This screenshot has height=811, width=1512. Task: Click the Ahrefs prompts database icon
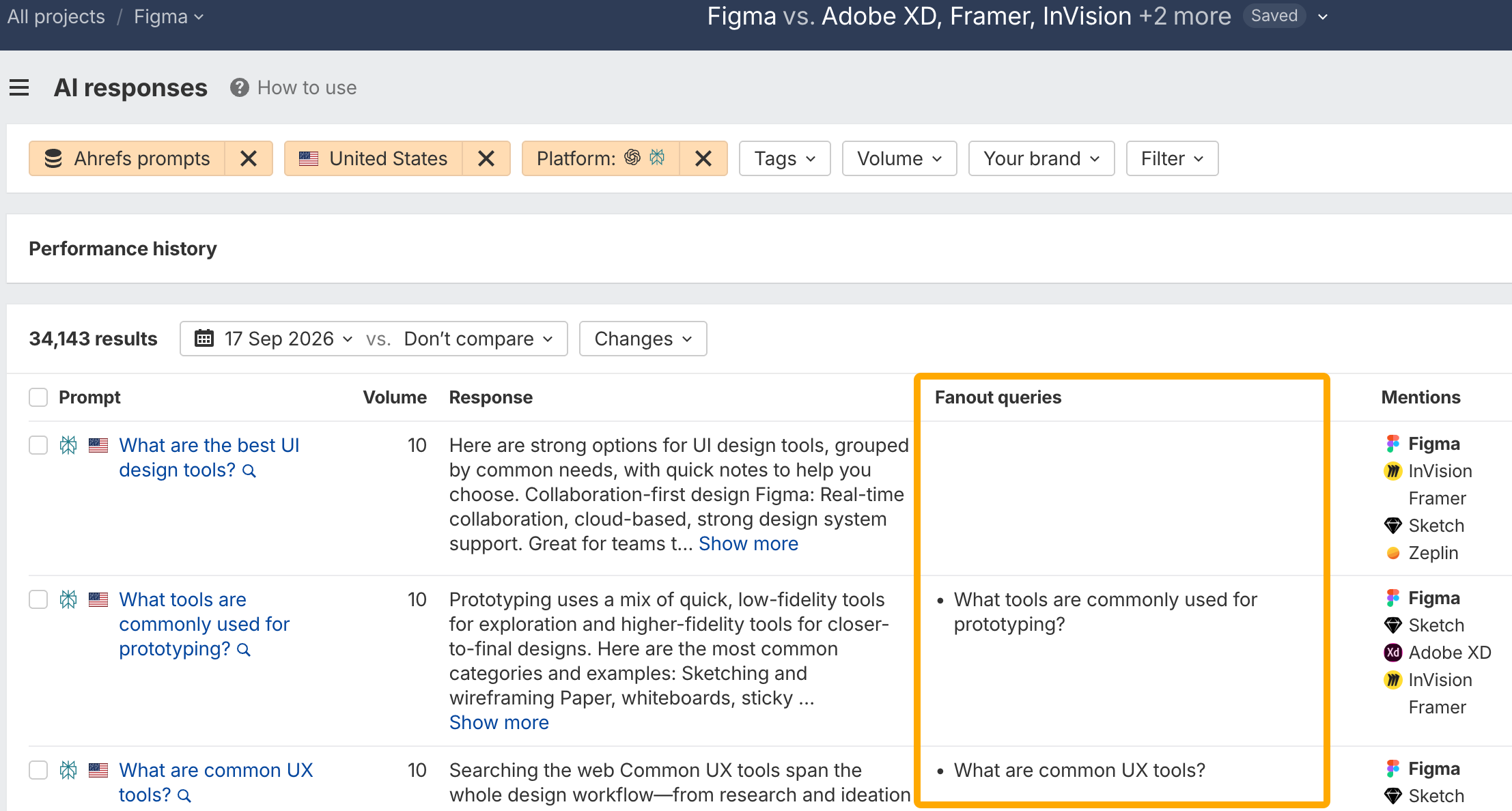pos(53,158)
